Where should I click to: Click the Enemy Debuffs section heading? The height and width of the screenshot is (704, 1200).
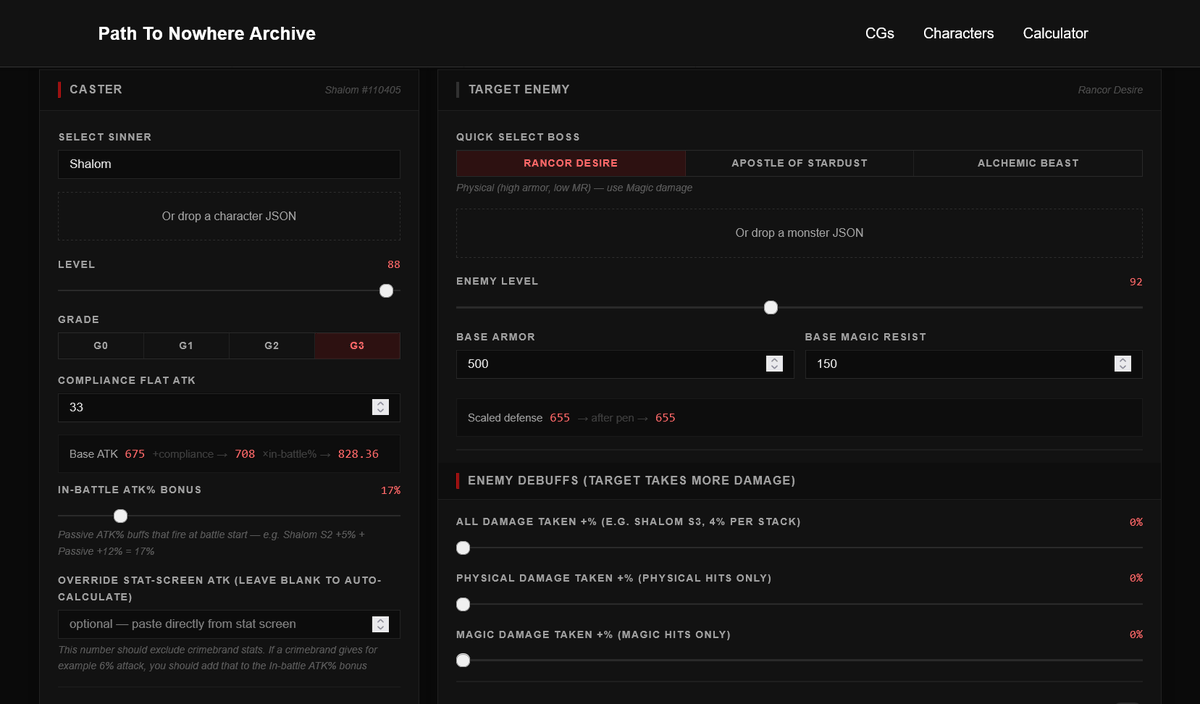(x=632, y=481)
